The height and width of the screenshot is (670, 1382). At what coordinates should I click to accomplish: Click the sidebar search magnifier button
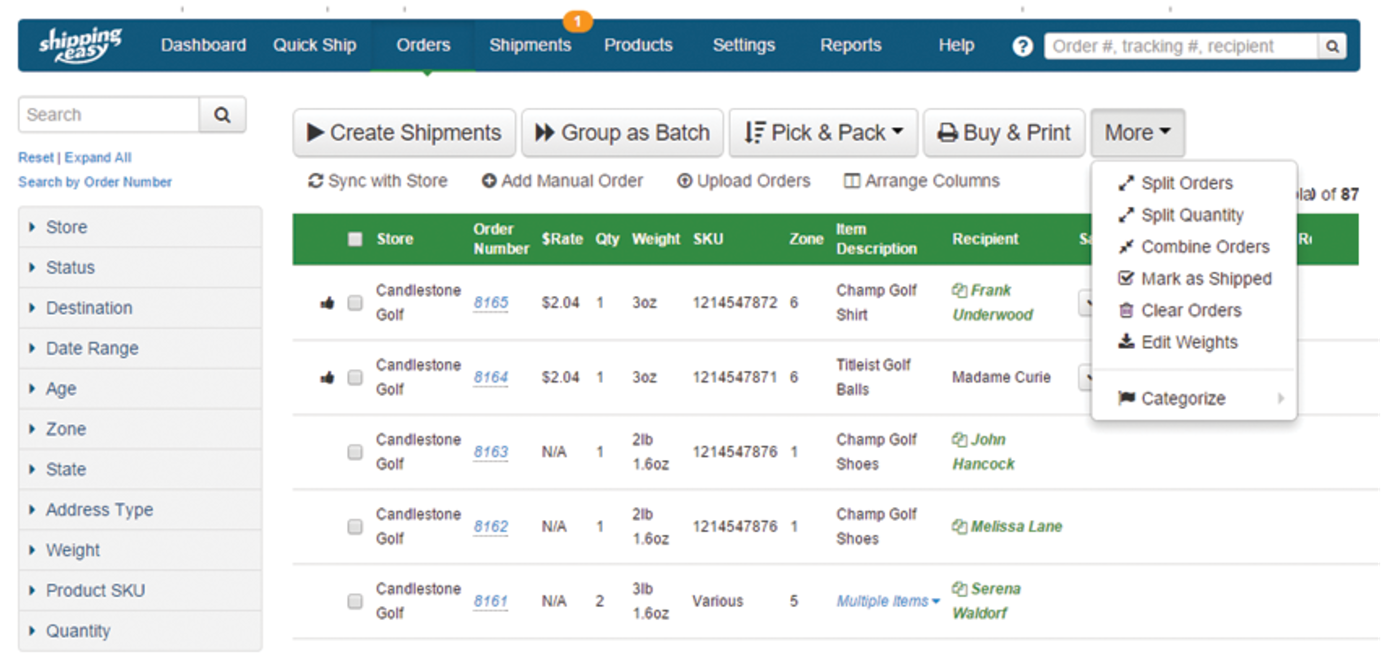pos(222,115)
